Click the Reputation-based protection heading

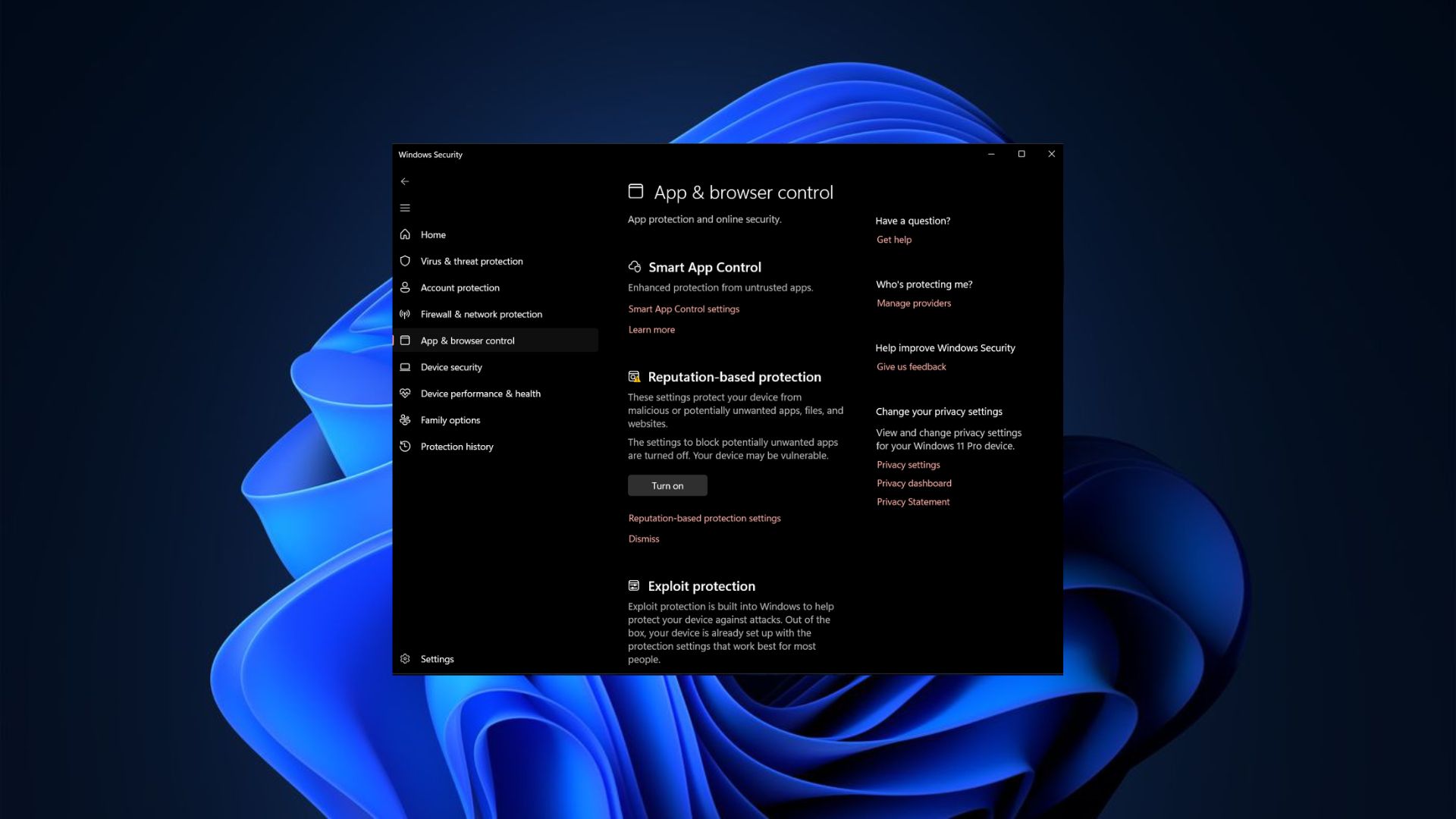click(734, 377)
